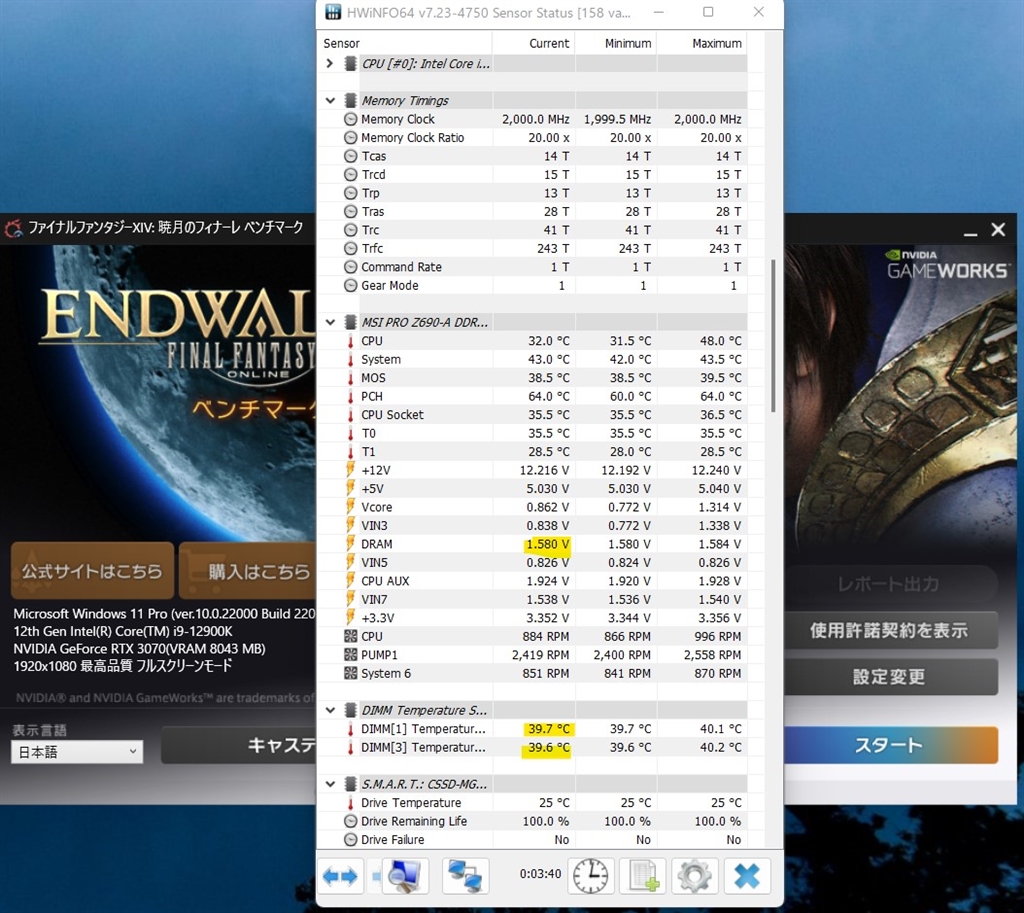The width and height of the screenshot is (1024, 913).
Task: Start logging with the sheet plus icon
Action: point(642,877)
